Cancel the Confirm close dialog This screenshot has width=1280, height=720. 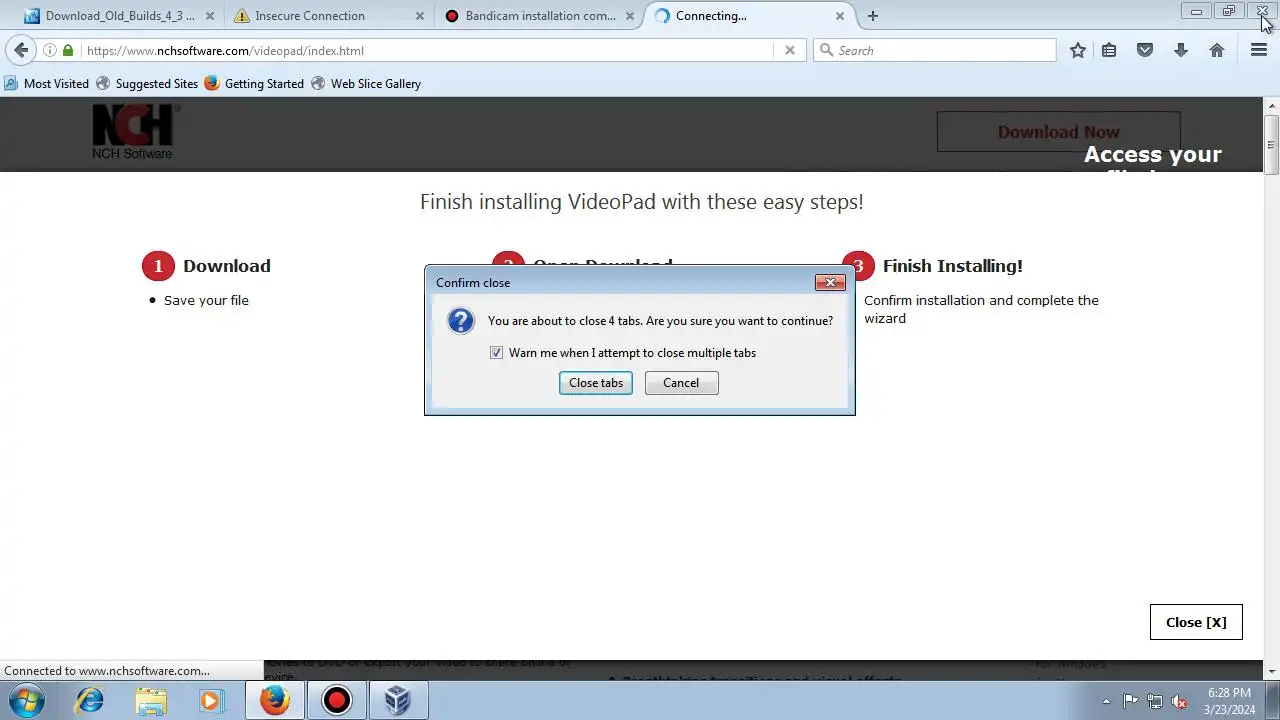point(681,383)
